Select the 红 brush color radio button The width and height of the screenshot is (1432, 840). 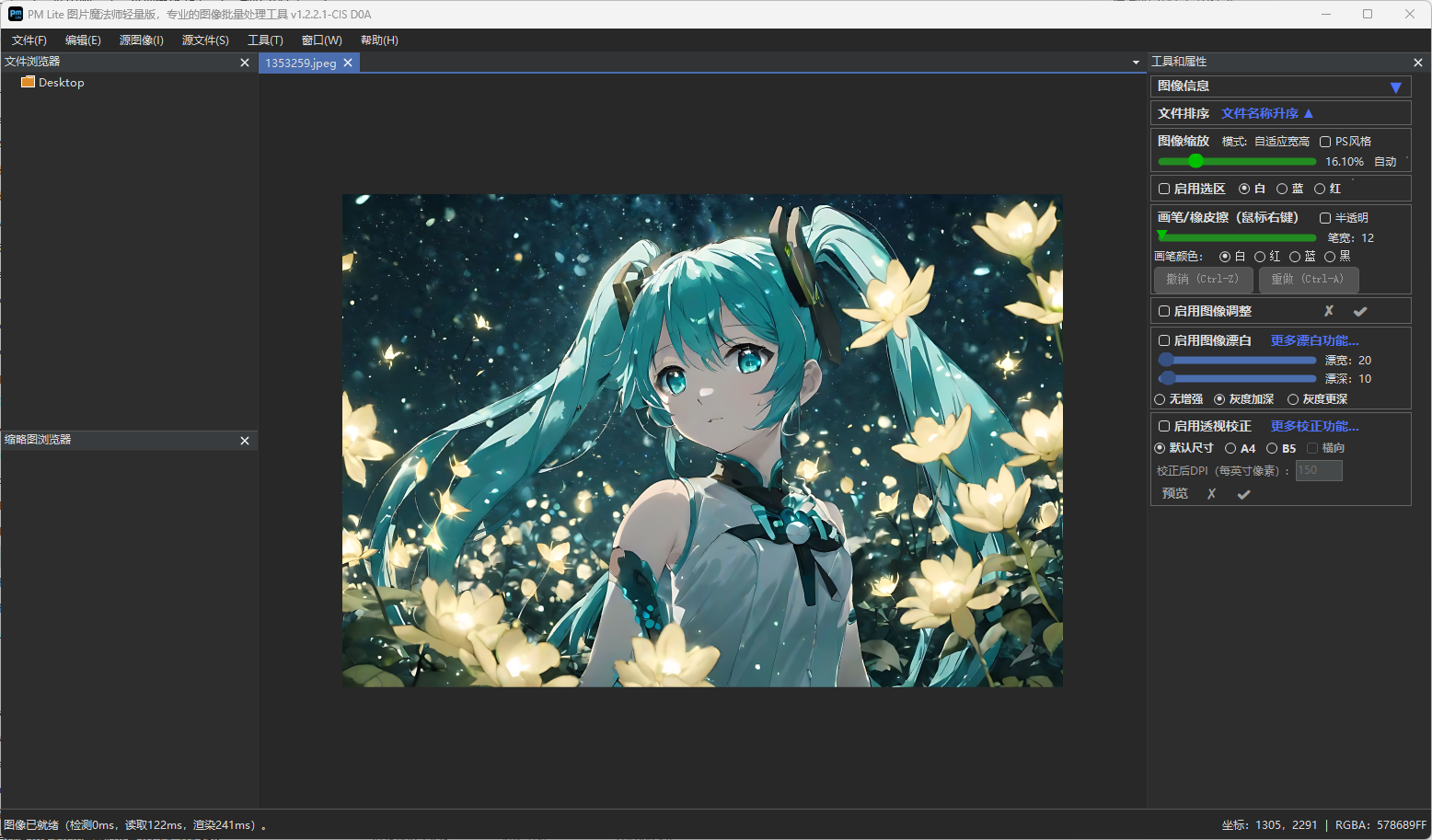coord(1260,257)
